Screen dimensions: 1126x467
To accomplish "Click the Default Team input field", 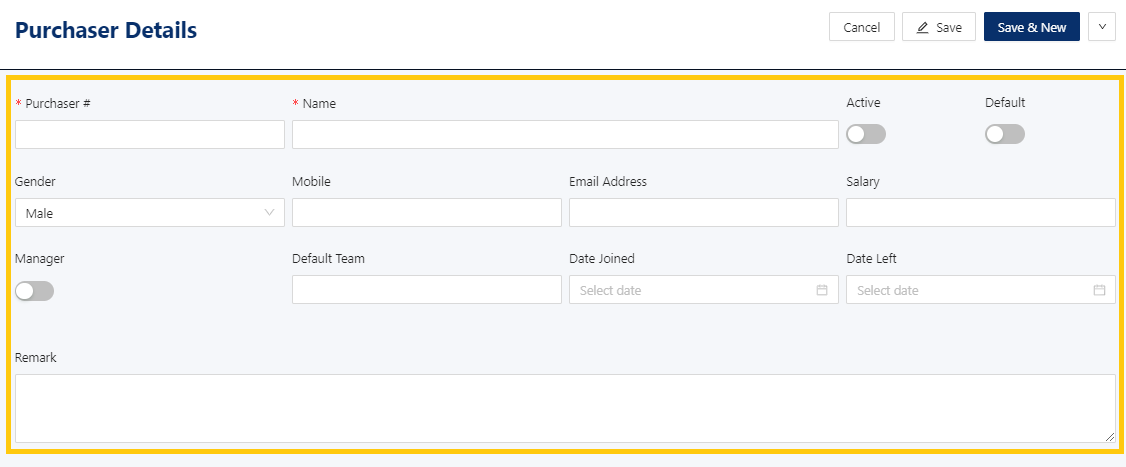I will coord(427,290).
